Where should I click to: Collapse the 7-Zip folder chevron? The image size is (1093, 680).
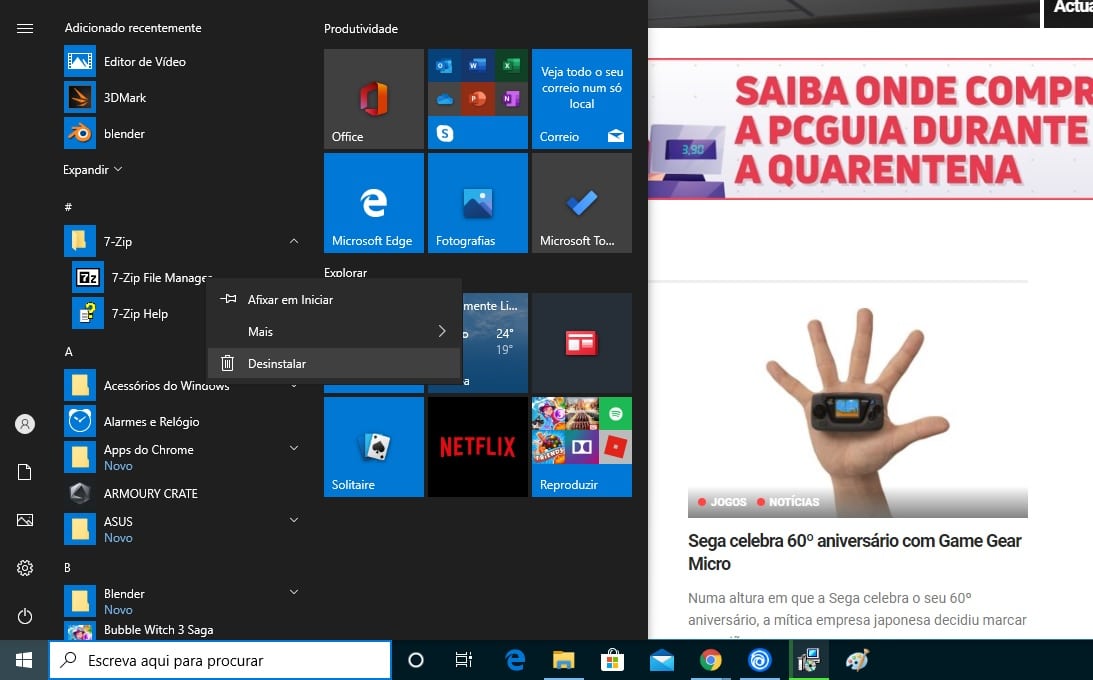(293, 241)
